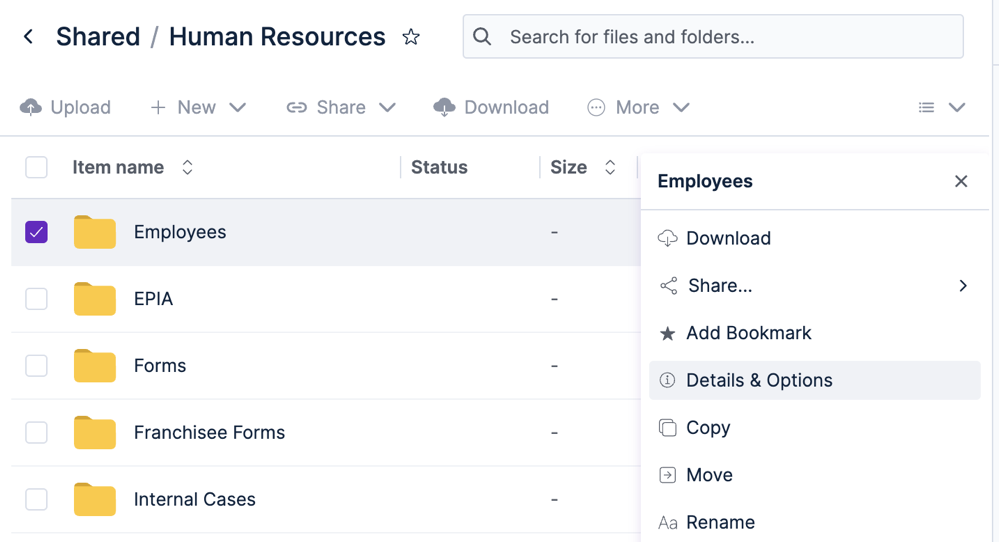Click the Employees folder icon
999x542 pixels.
94,232
